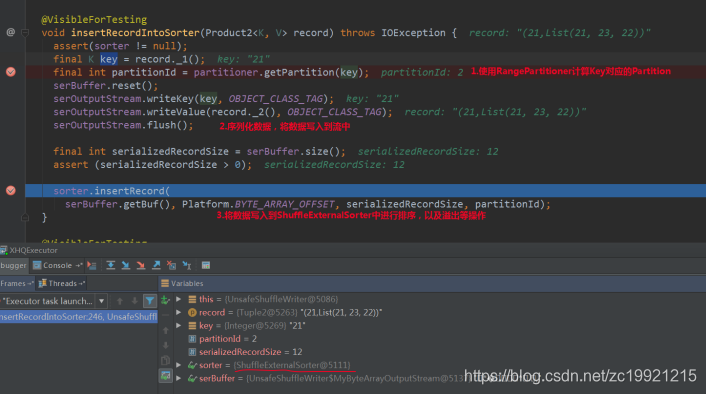The height and width of the screenshot is (395, 707).
Task: Toggle breakpoint on partitioner.getPartition line
Action: pyautogui.click(x=10, y=72)
